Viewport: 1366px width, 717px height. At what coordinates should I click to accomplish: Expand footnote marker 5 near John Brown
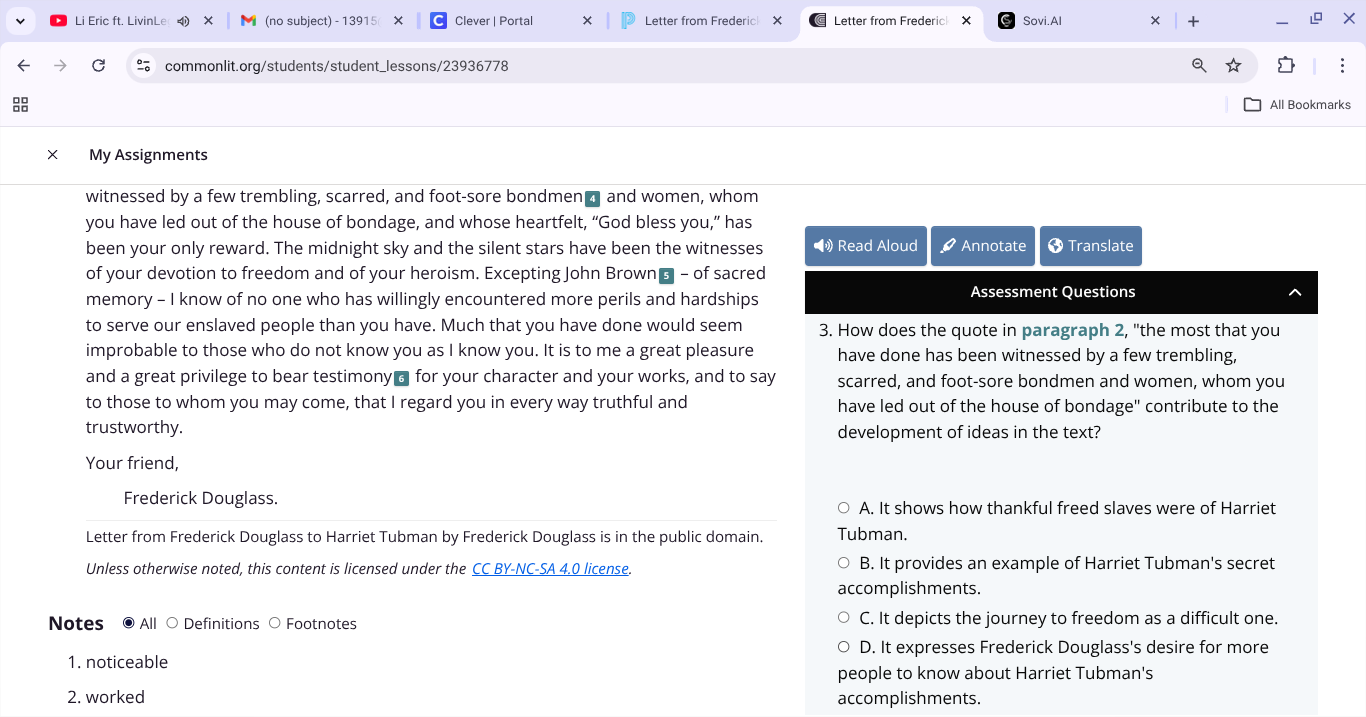[x=666, y=273]
